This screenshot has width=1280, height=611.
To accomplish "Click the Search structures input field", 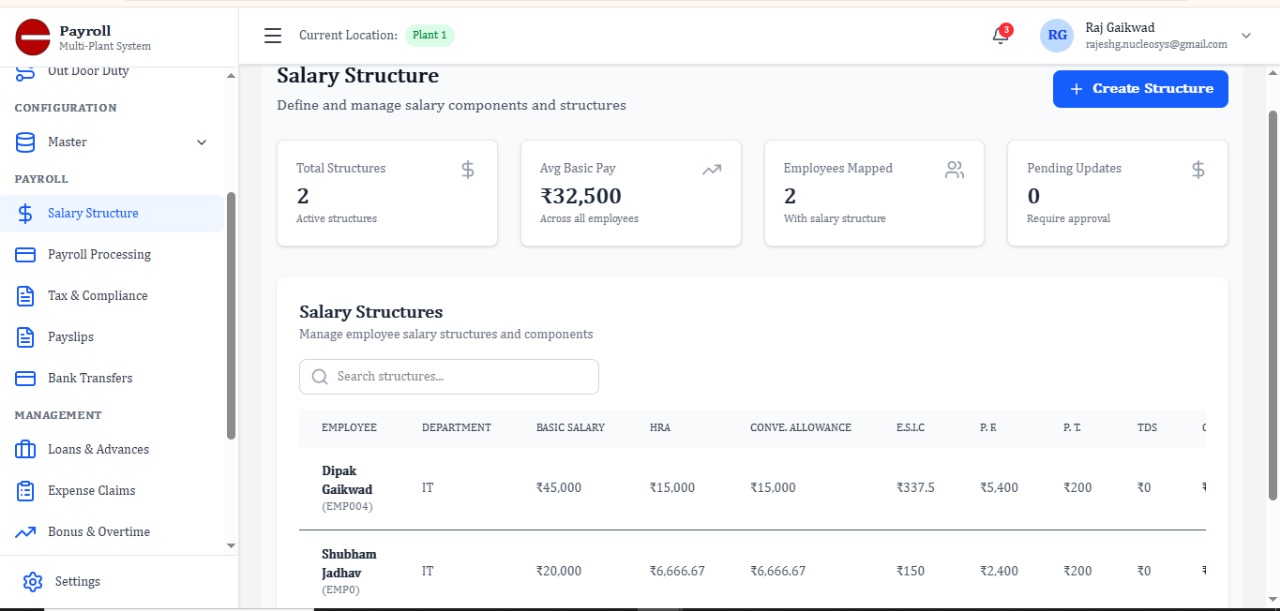I will (449, 377).
